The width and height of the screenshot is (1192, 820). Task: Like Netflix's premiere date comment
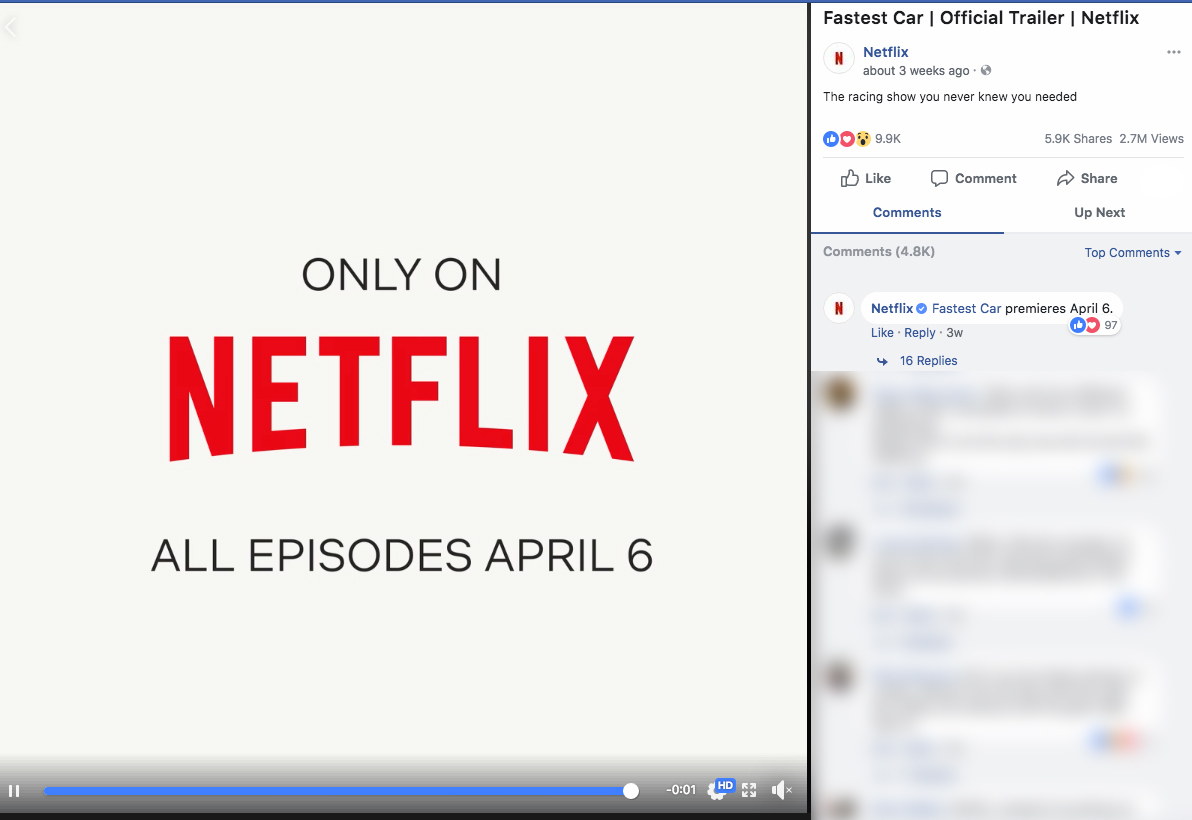pos(882,333)
